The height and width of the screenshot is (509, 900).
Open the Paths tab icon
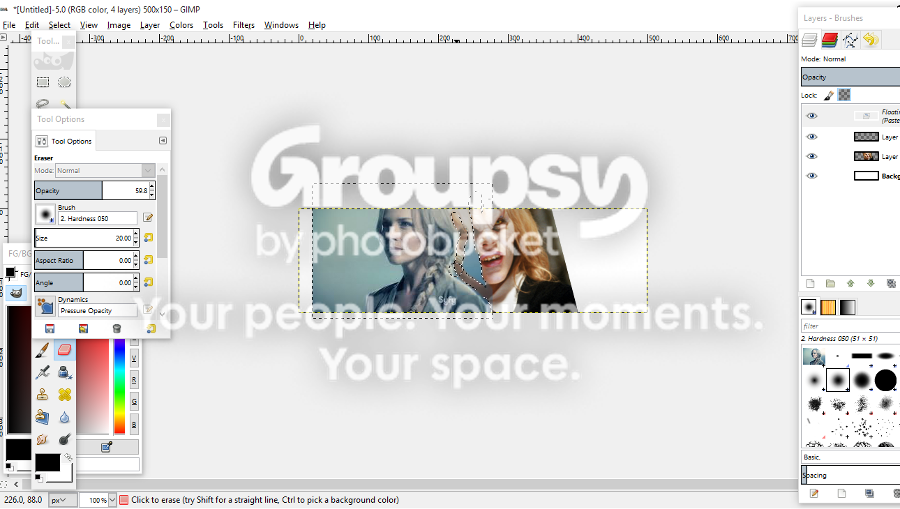click(x=851, y=40)
